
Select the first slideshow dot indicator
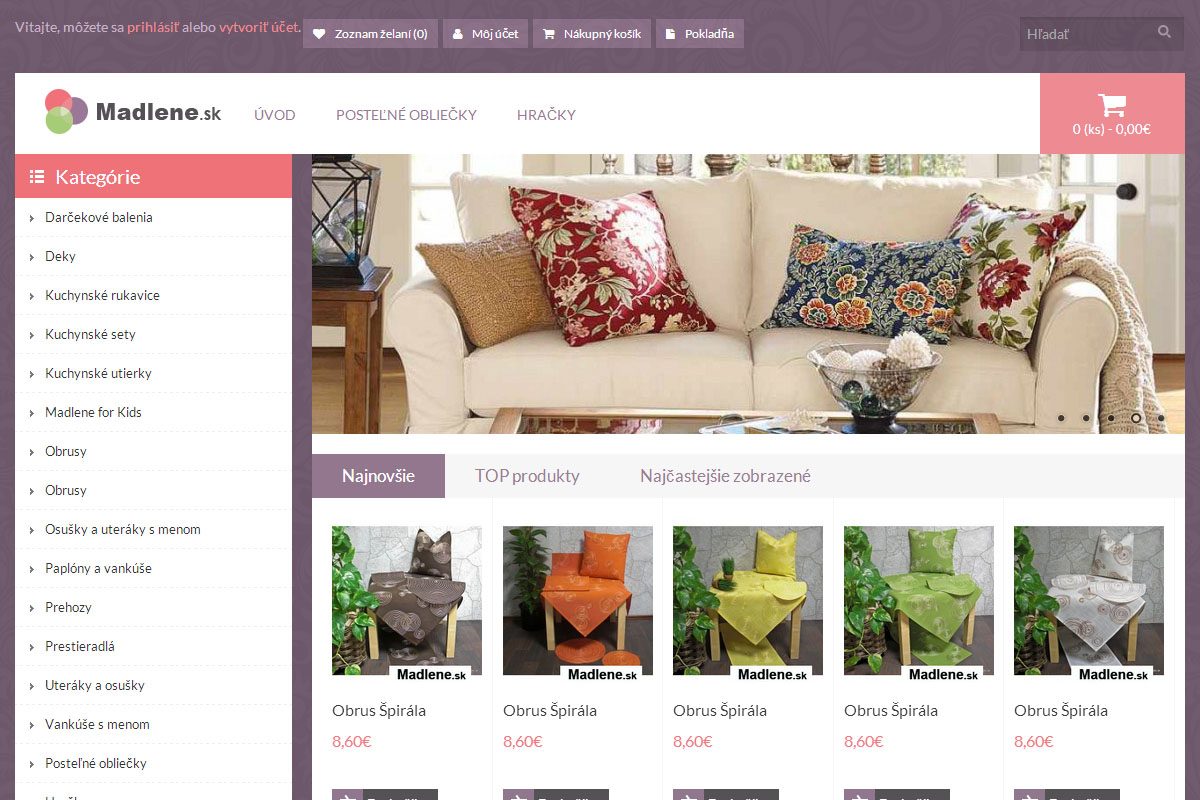[1061, 418]
